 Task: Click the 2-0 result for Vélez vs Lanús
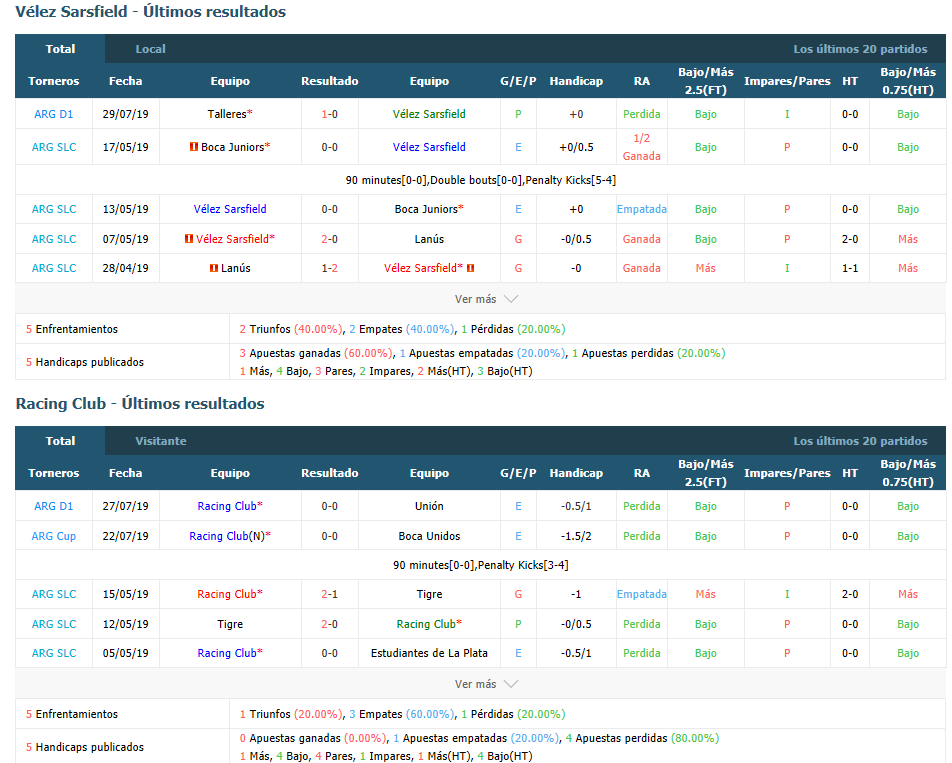coord(330,239)
